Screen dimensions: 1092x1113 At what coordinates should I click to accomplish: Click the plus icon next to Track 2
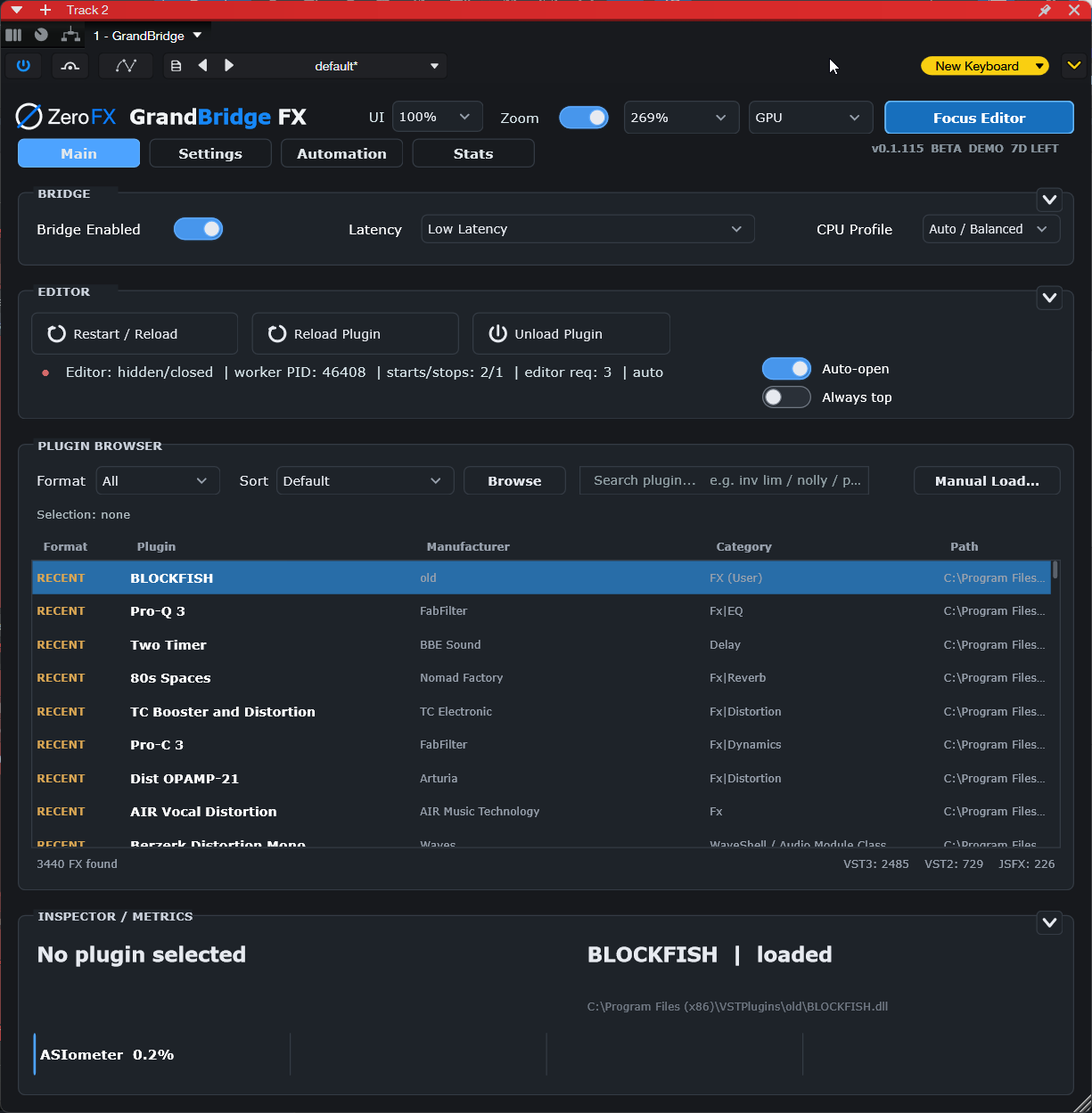coord(45,10)
